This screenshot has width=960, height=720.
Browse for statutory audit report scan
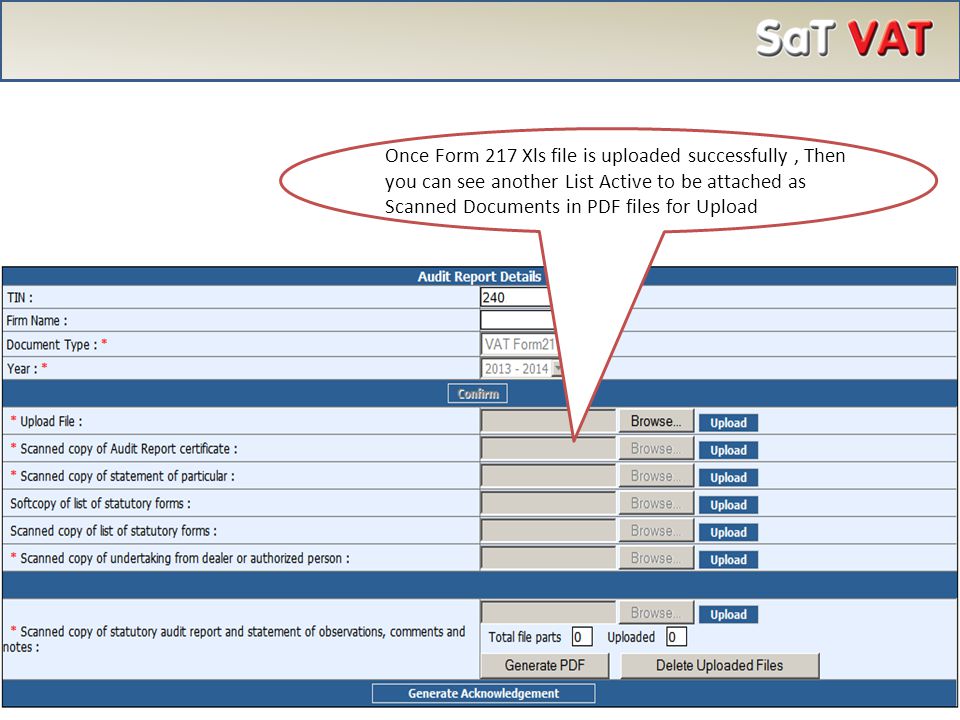656,613
